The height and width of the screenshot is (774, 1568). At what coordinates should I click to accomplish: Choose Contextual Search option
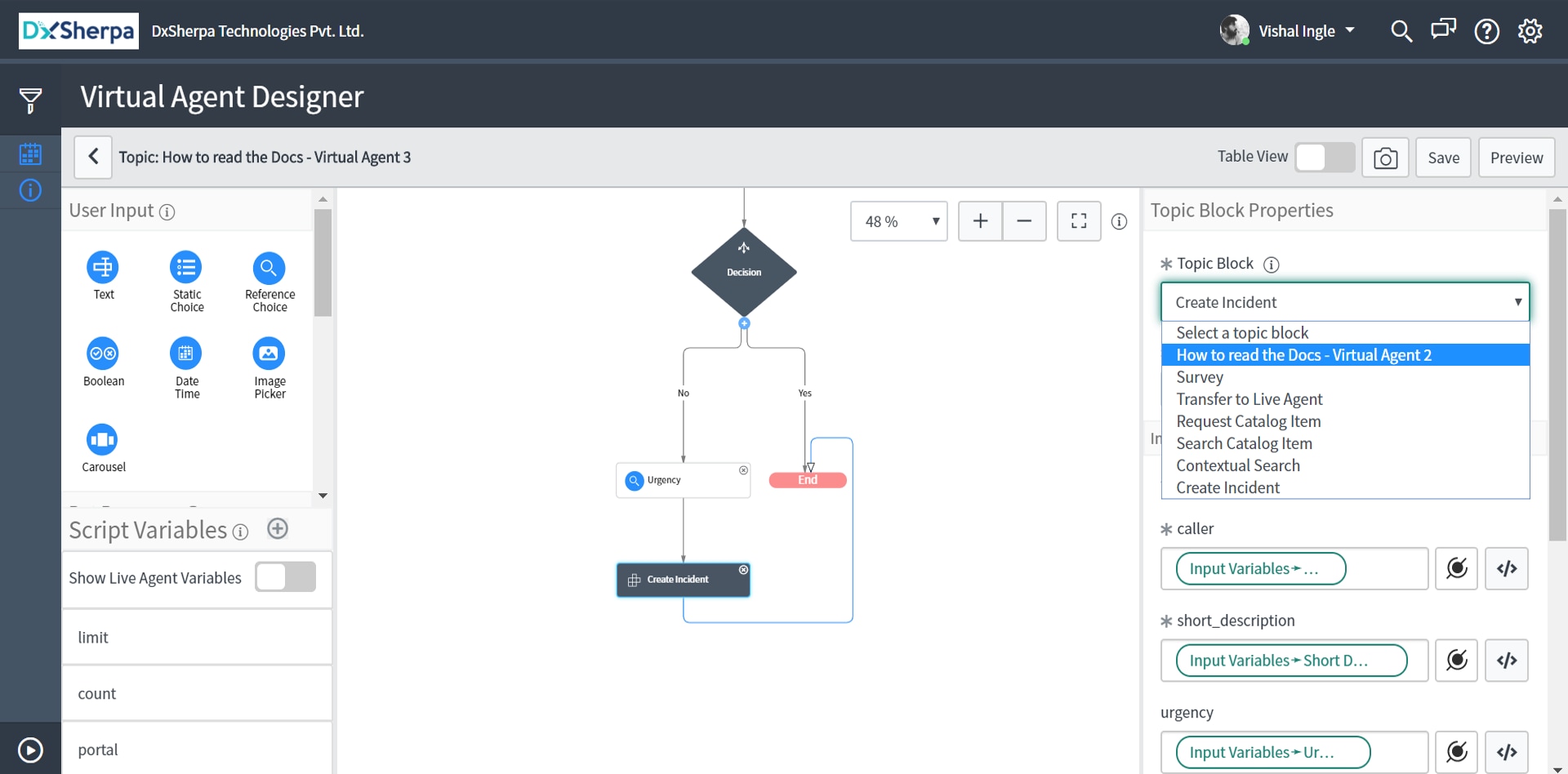point(1345,465)
